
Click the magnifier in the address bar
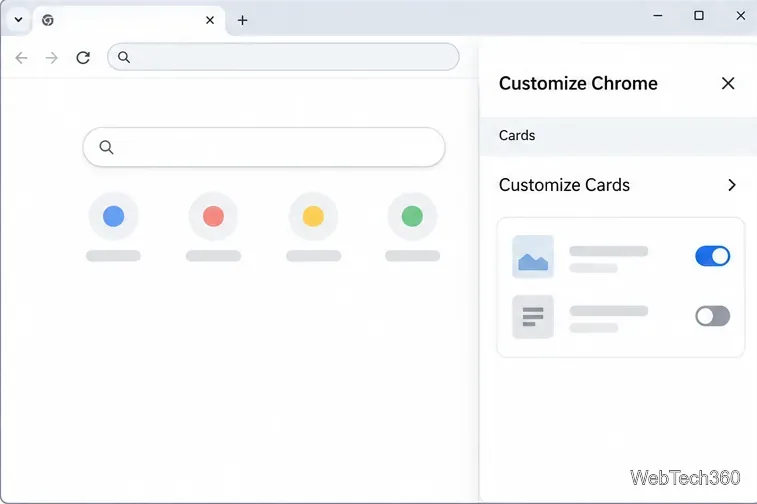(x=124, y=57)
